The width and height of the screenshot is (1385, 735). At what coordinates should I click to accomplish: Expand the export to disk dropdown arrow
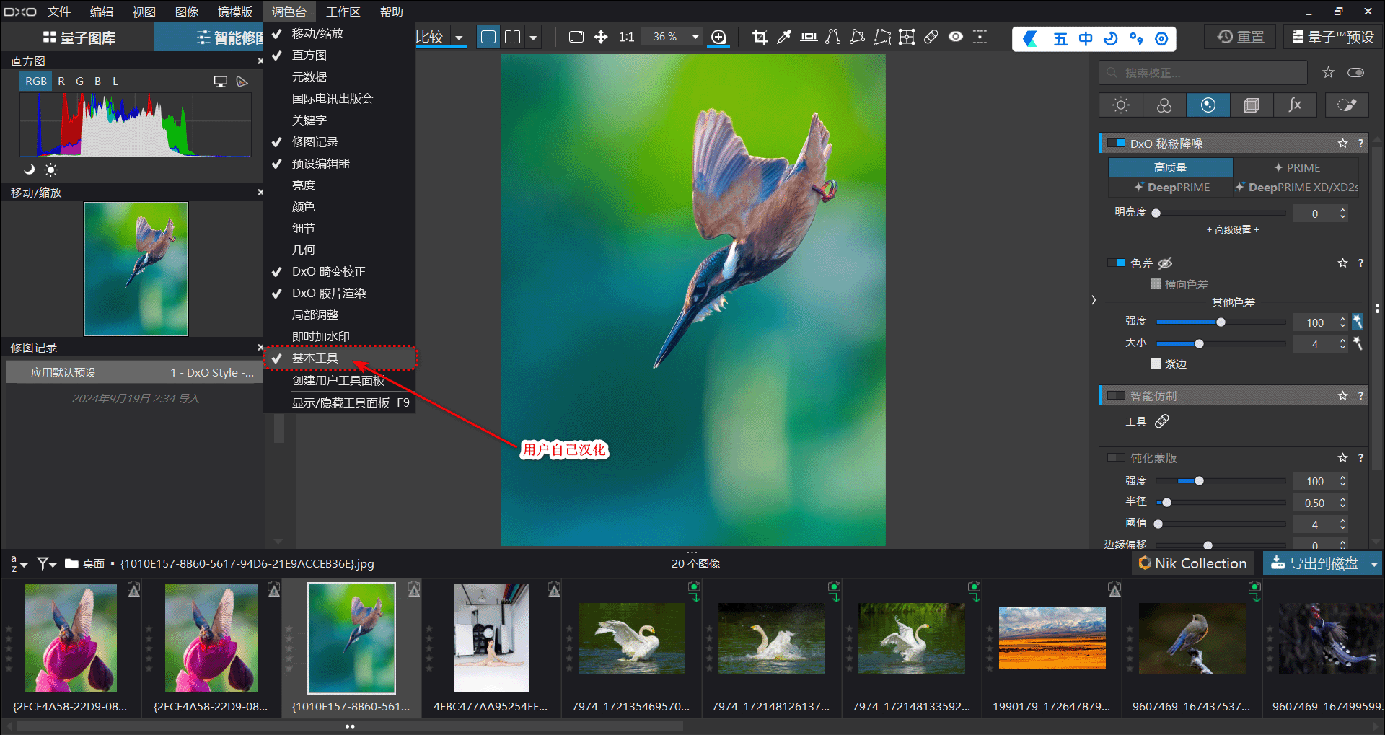(x=1374, y=564)
